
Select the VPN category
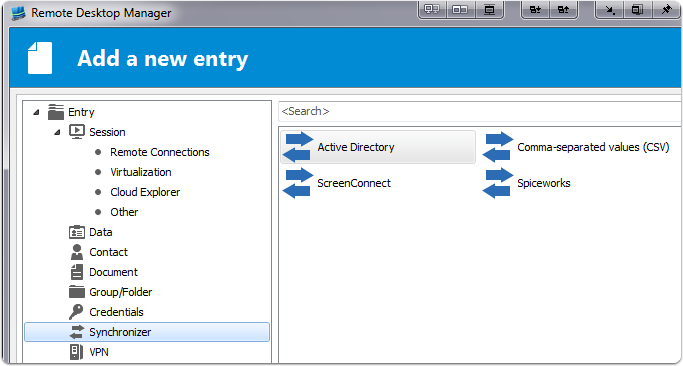98,352
